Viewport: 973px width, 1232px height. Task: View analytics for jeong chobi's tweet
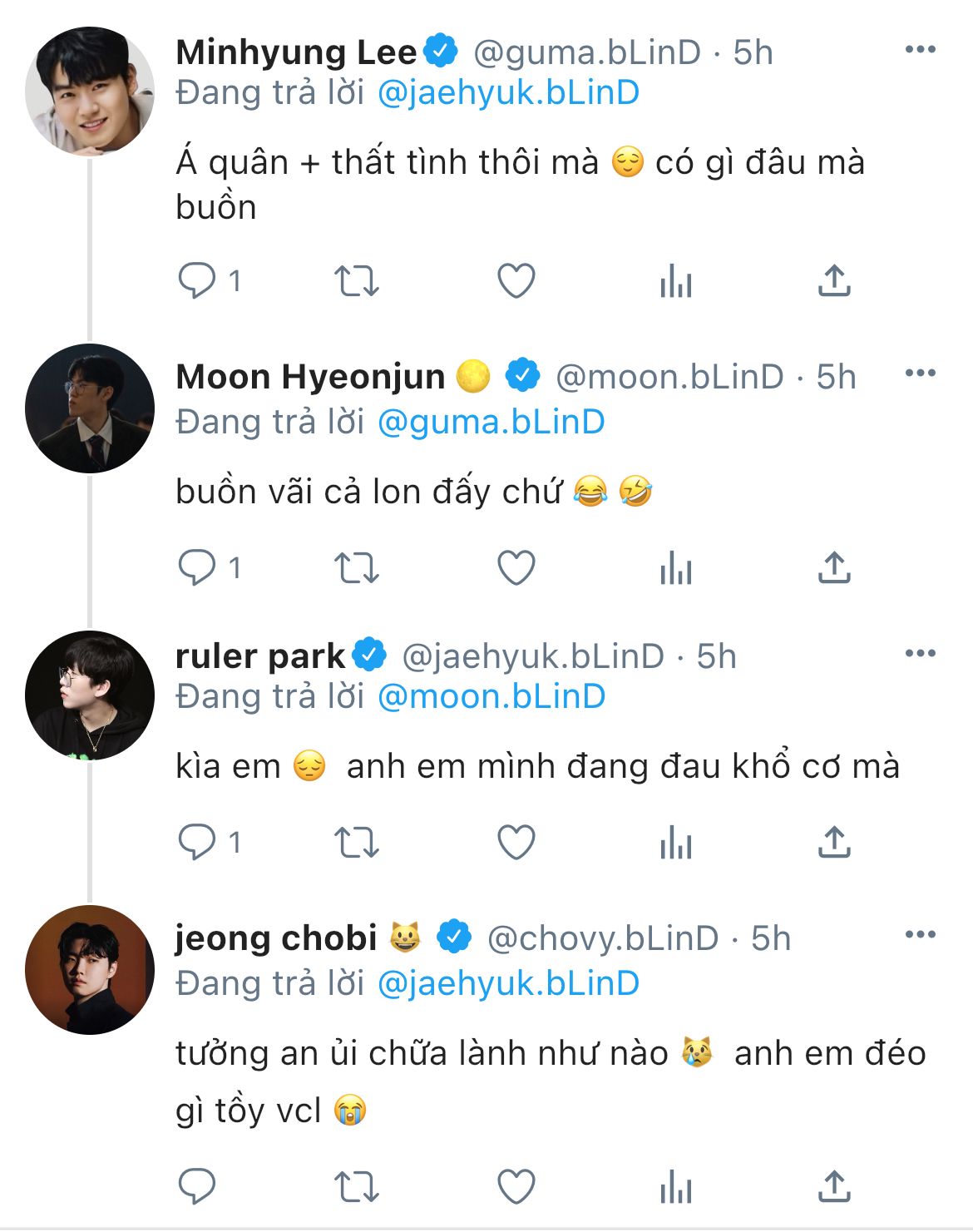point(675,1187)
